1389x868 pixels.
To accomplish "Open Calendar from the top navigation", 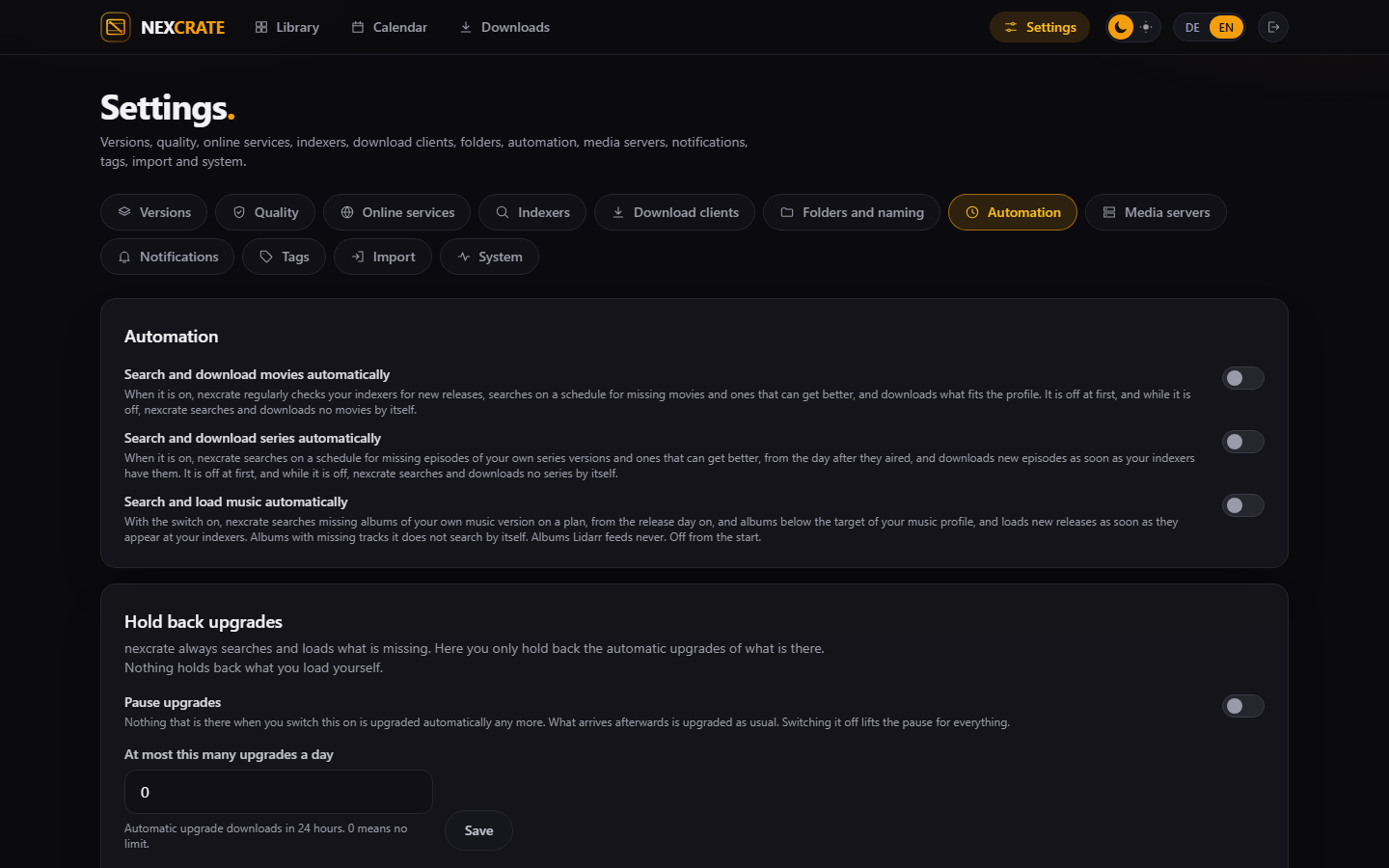I will click(x=390, y=27).
